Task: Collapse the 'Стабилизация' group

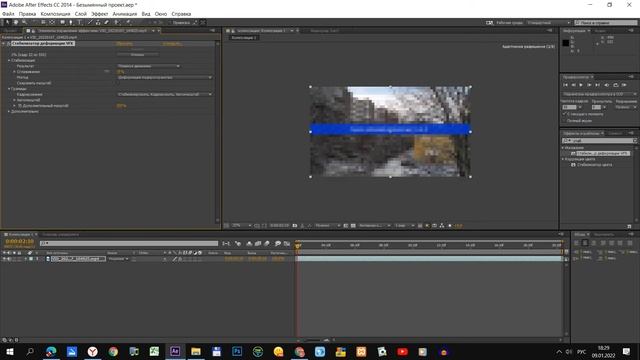Action: (9, 60)
